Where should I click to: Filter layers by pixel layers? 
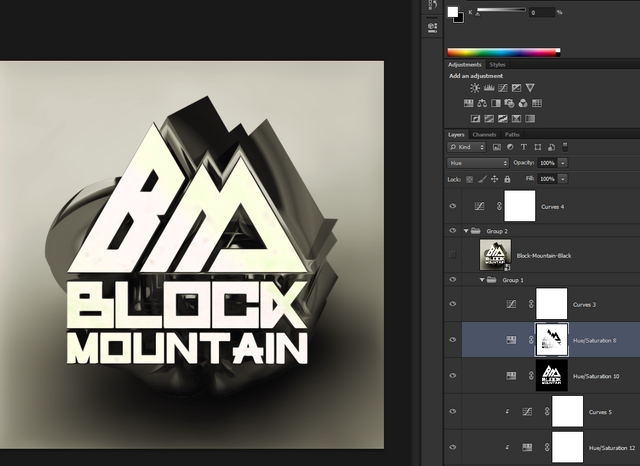click(497, 147)
